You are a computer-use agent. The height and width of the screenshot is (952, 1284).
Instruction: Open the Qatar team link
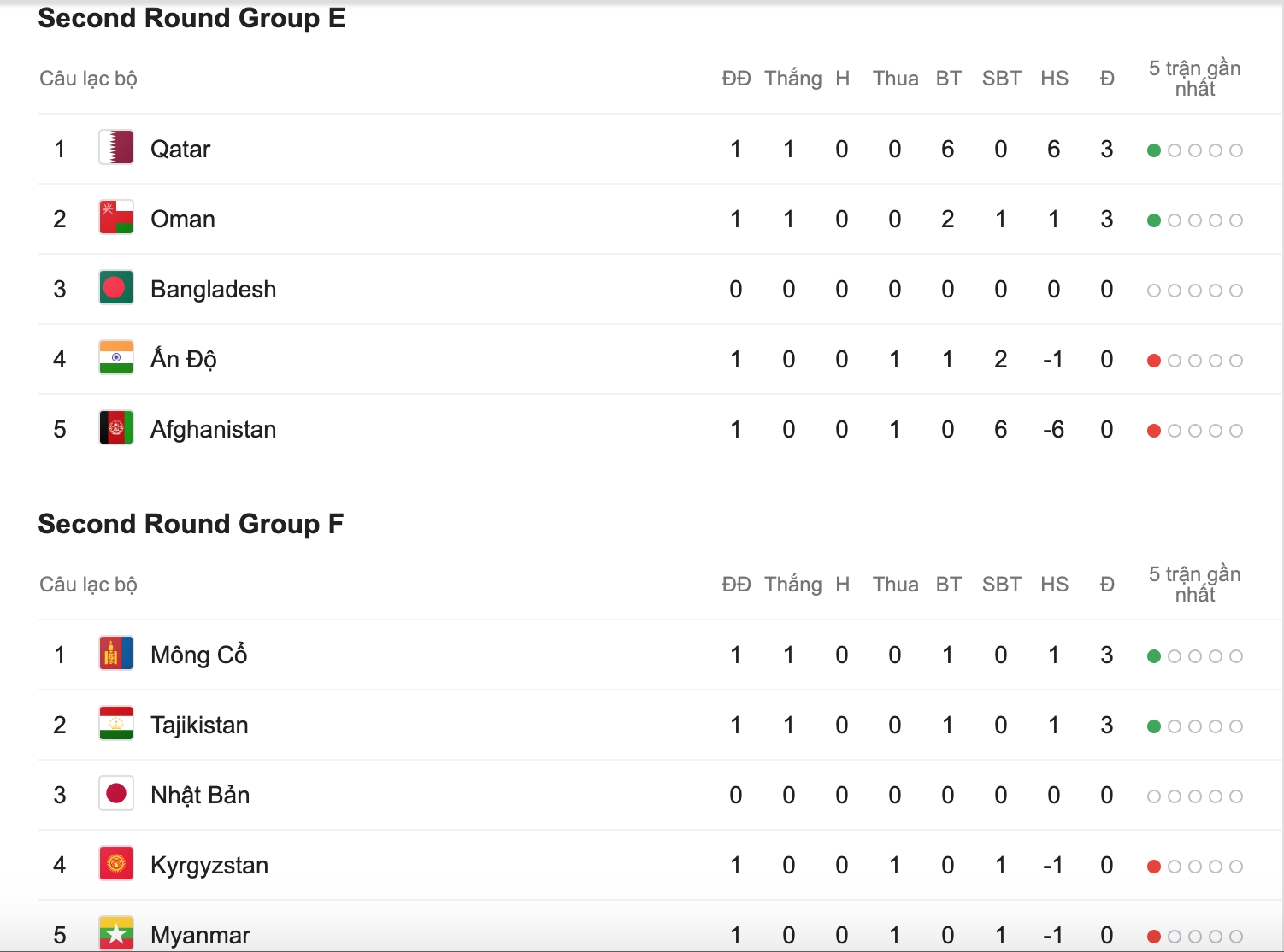tap(180, 150)
